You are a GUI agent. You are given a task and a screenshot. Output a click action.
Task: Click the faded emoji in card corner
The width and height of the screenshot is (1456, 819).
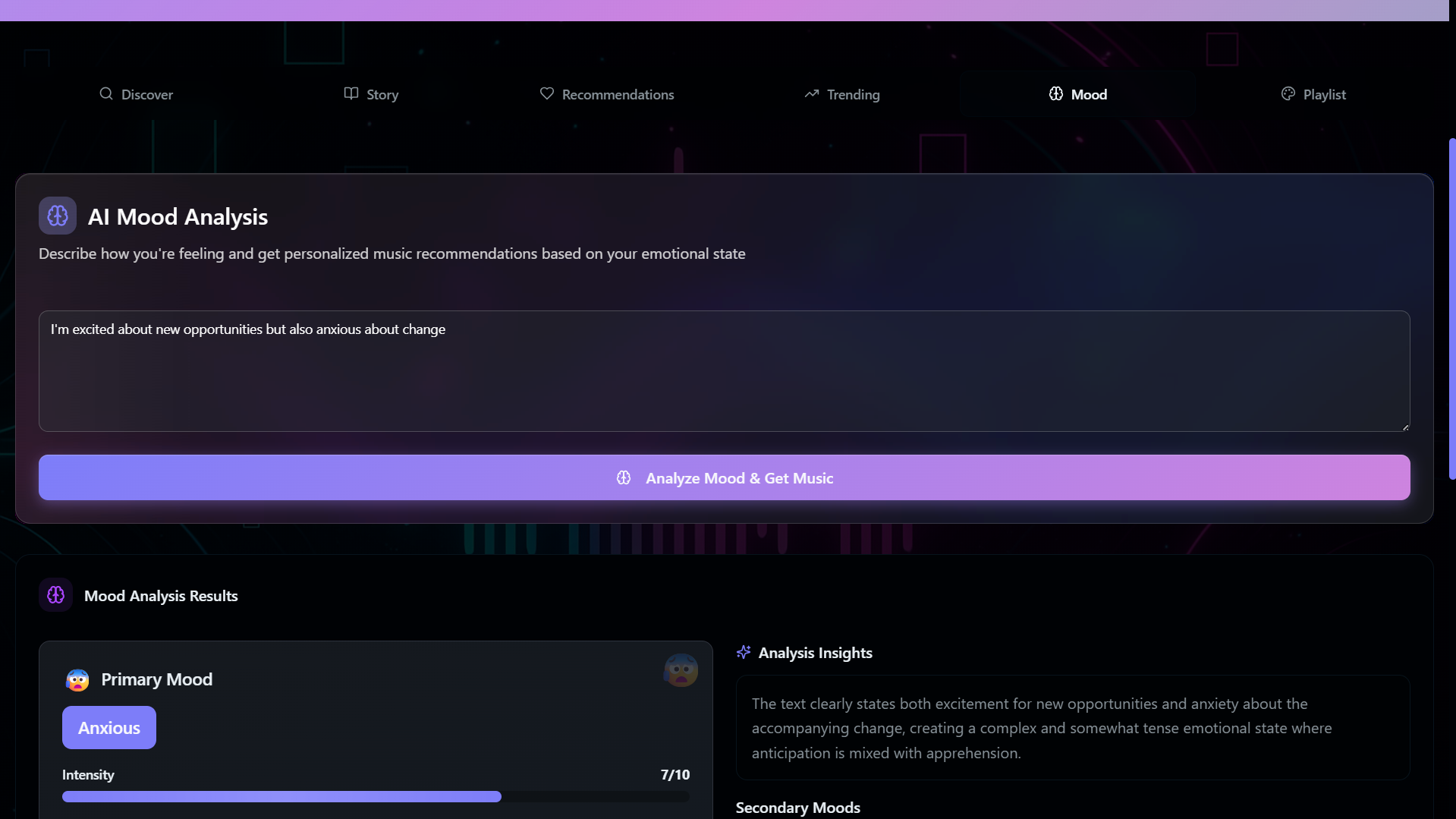click(681, 670)
